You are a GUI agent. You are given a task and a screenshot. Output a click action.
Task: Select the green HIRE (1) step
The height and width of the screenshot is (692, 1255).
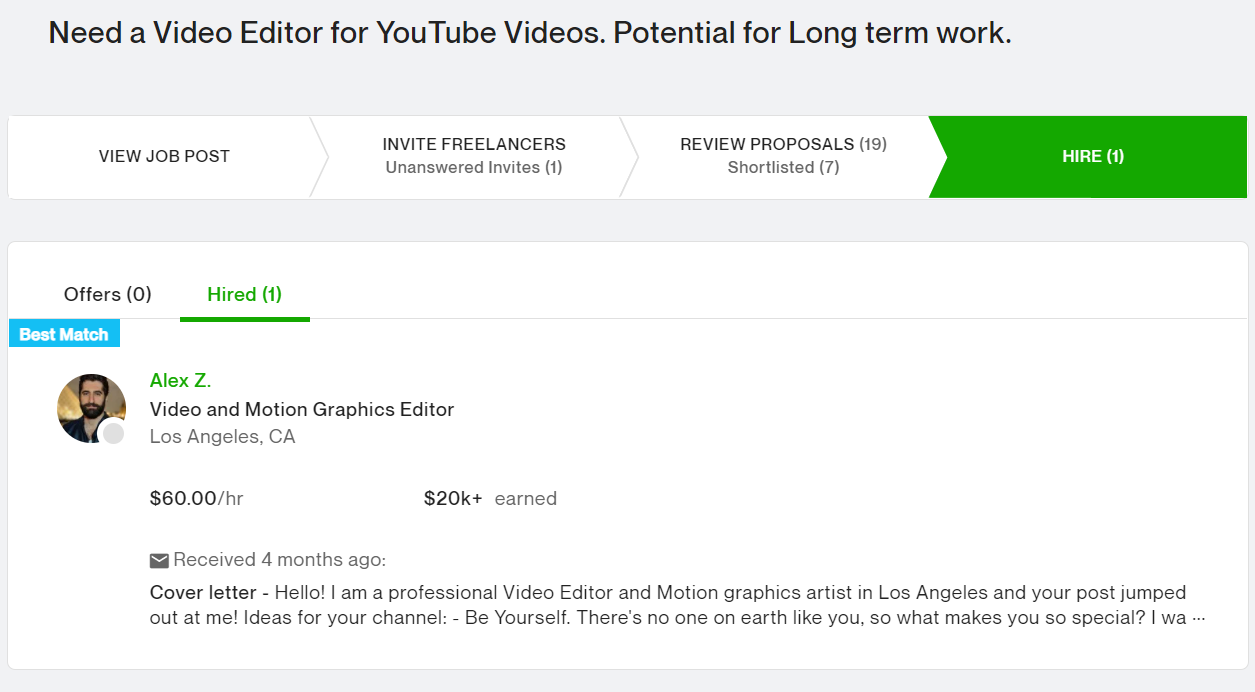coord(1092,157)
